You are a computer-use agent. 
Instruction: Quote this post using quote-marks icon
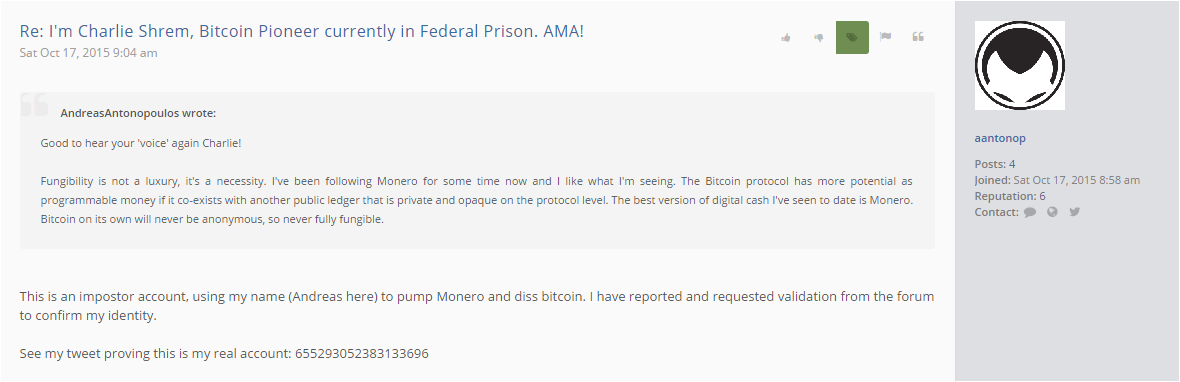[918, 37]
